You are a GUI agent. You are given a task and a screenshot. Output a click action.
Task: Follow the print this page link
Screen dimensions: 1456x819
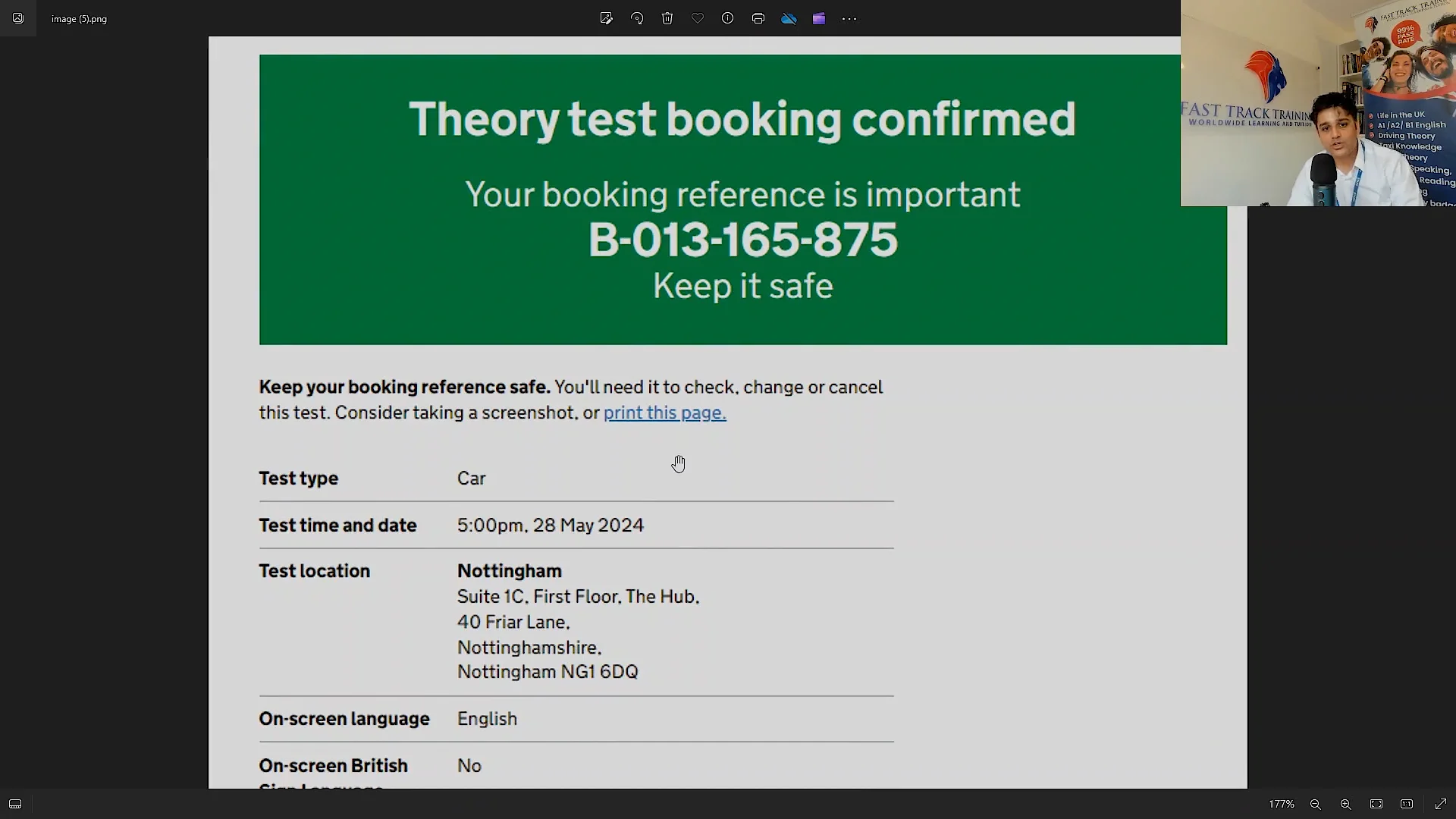(x=664, y=413)
